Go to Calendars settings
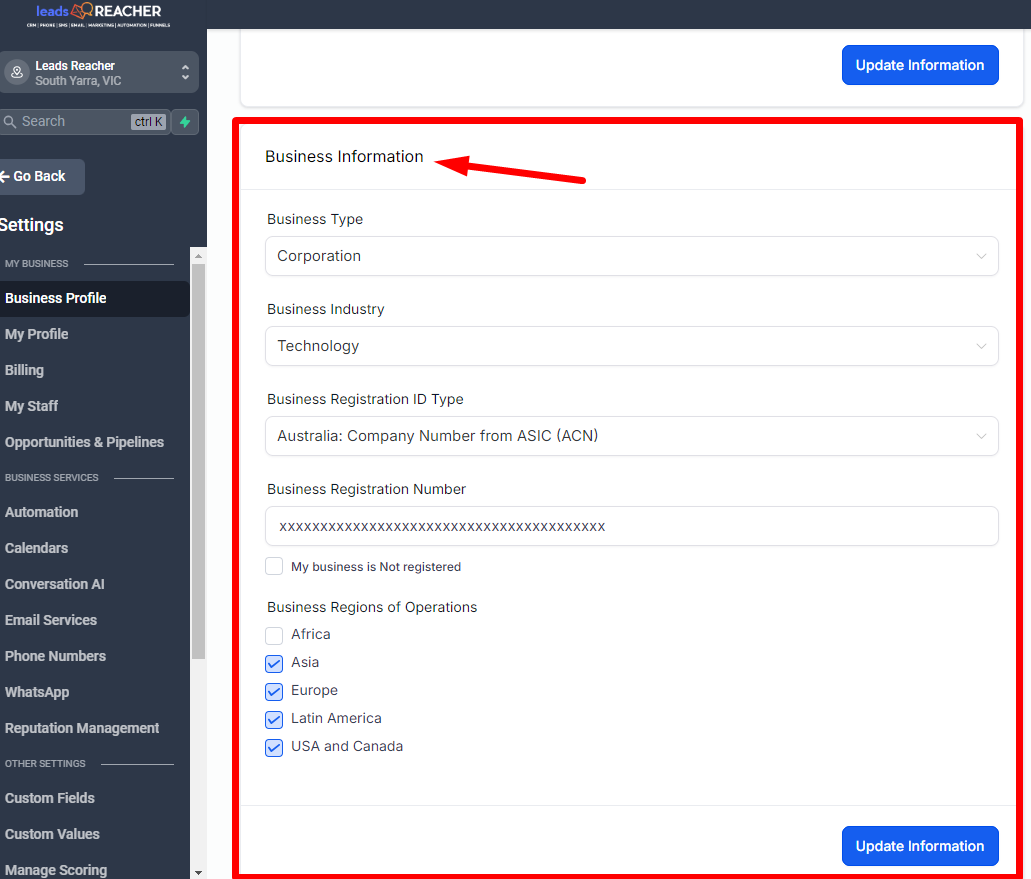 coord(36,548)
